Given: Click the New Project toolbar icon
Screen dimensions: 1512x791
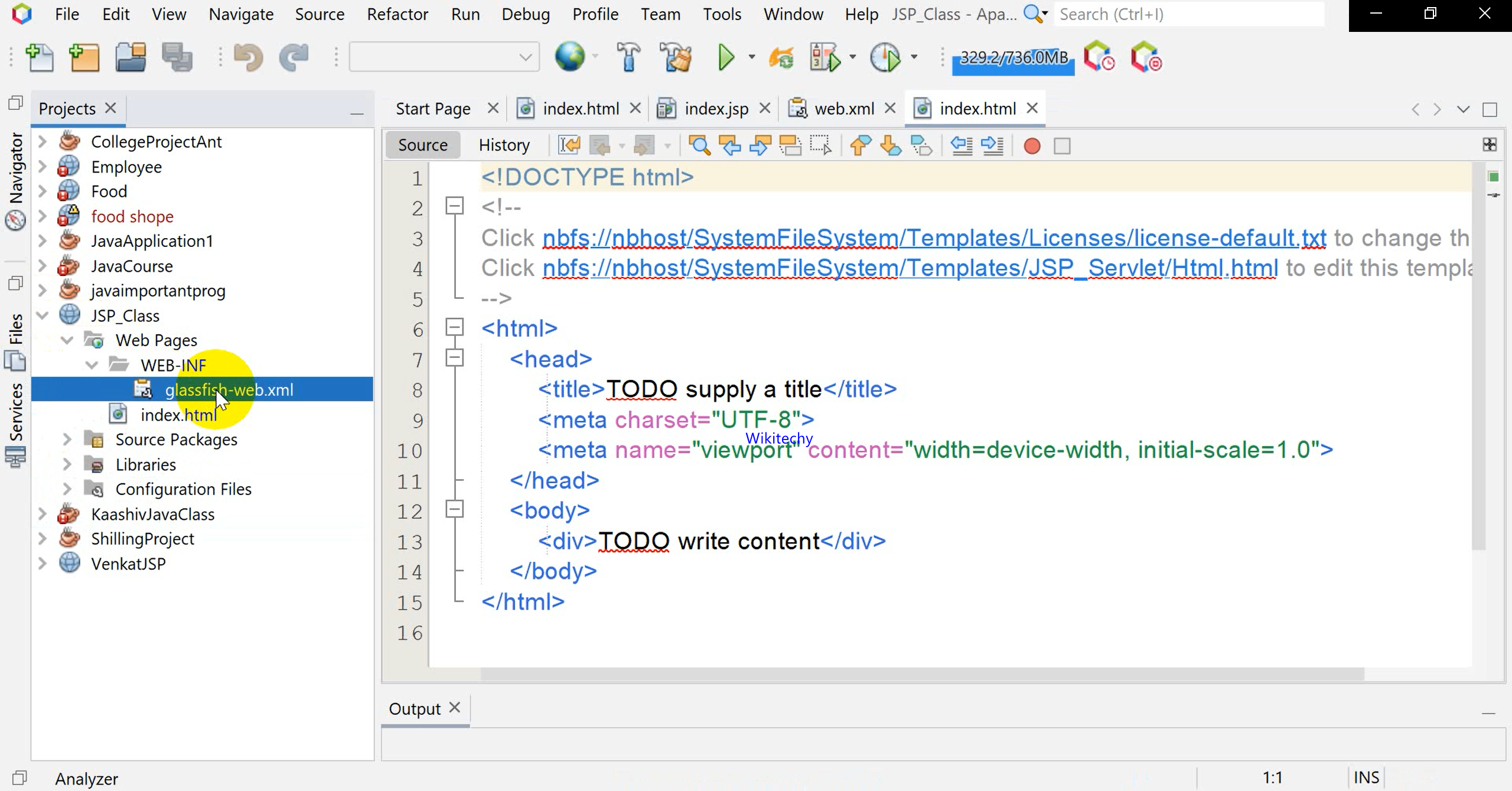Looking at the screenshot, I should (x=84, y=58).
